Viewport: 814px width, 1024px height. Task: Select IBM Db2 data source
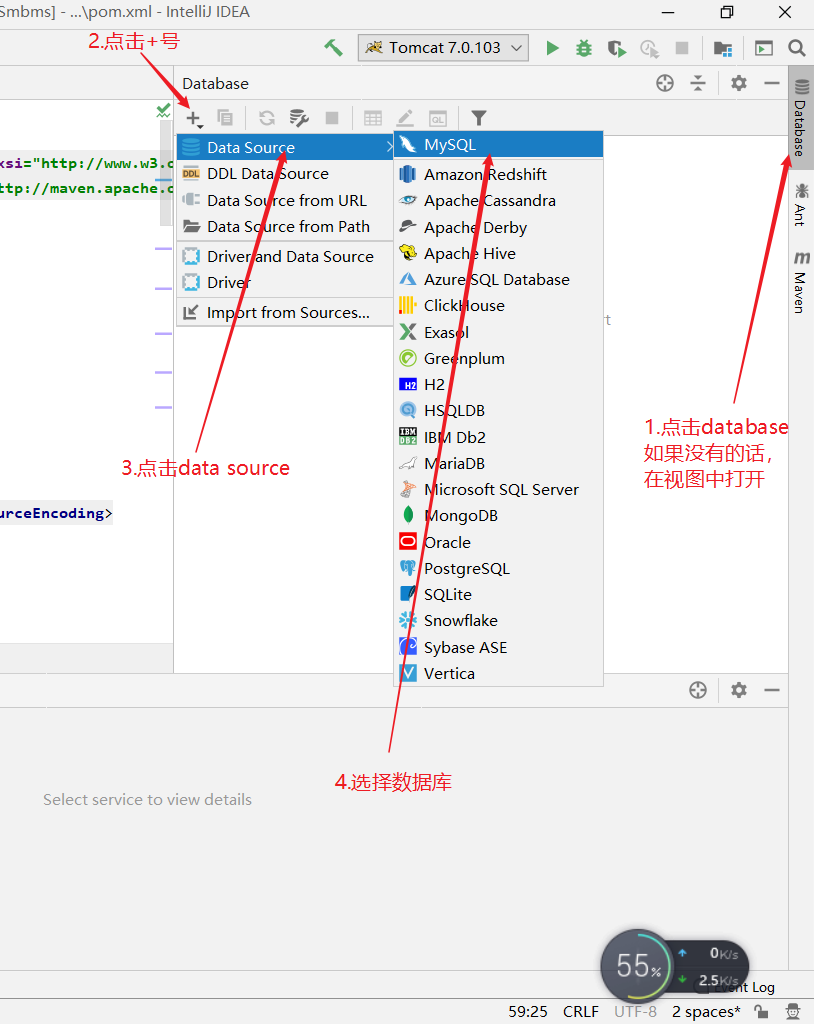pyautogui.click(x=498, y=438)
